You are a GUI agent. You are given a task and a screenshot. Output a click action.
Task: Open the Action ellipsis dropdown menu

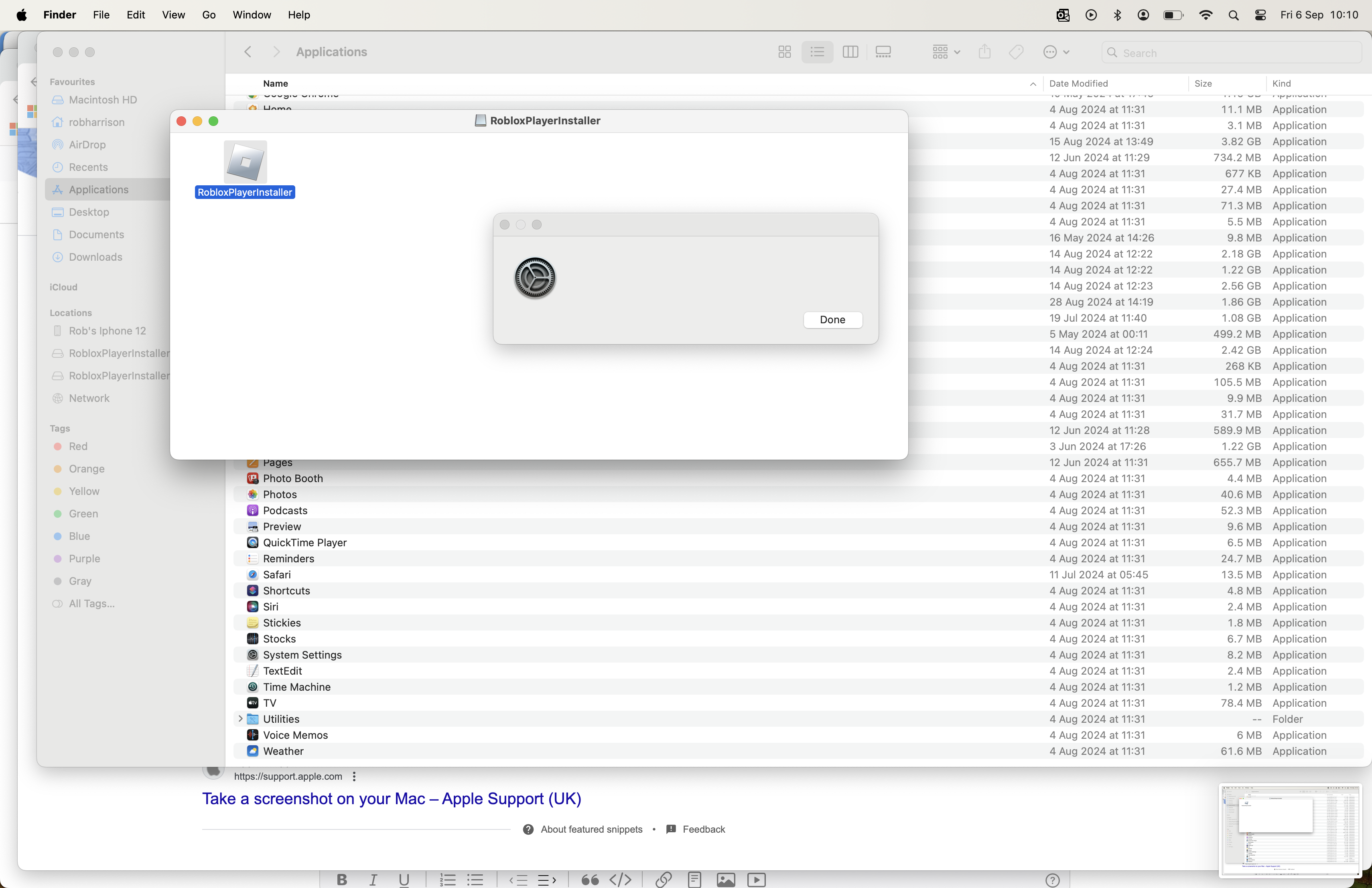1056,53
